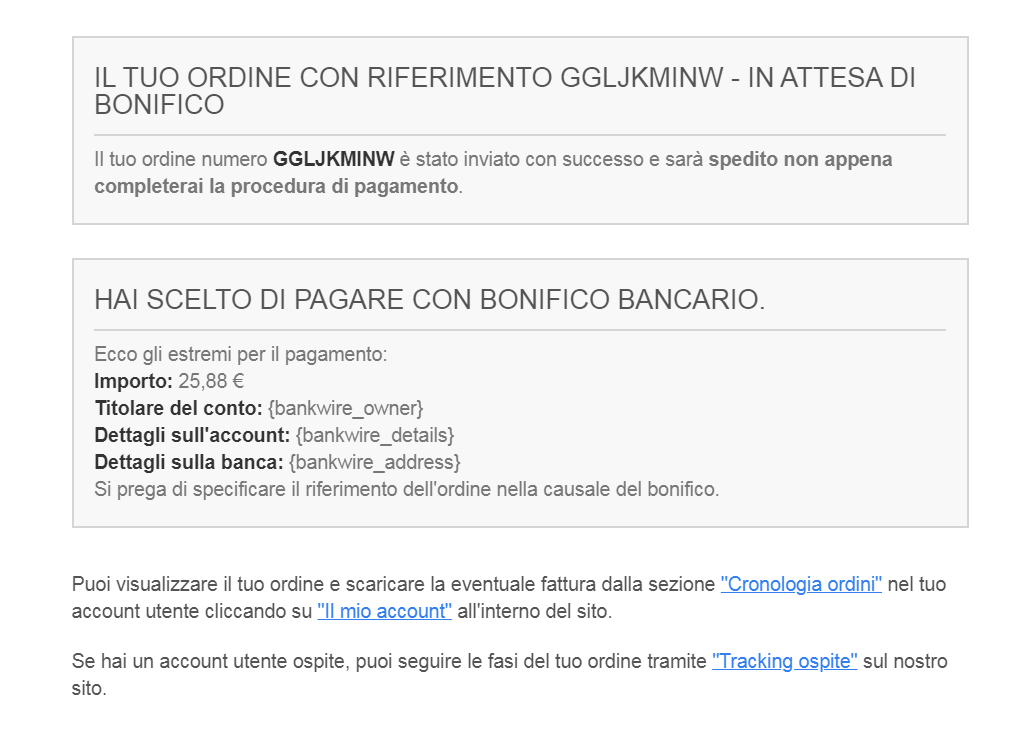Click the amount value 25,88 €
This screenshot has width=1015, height=729.
211,381
